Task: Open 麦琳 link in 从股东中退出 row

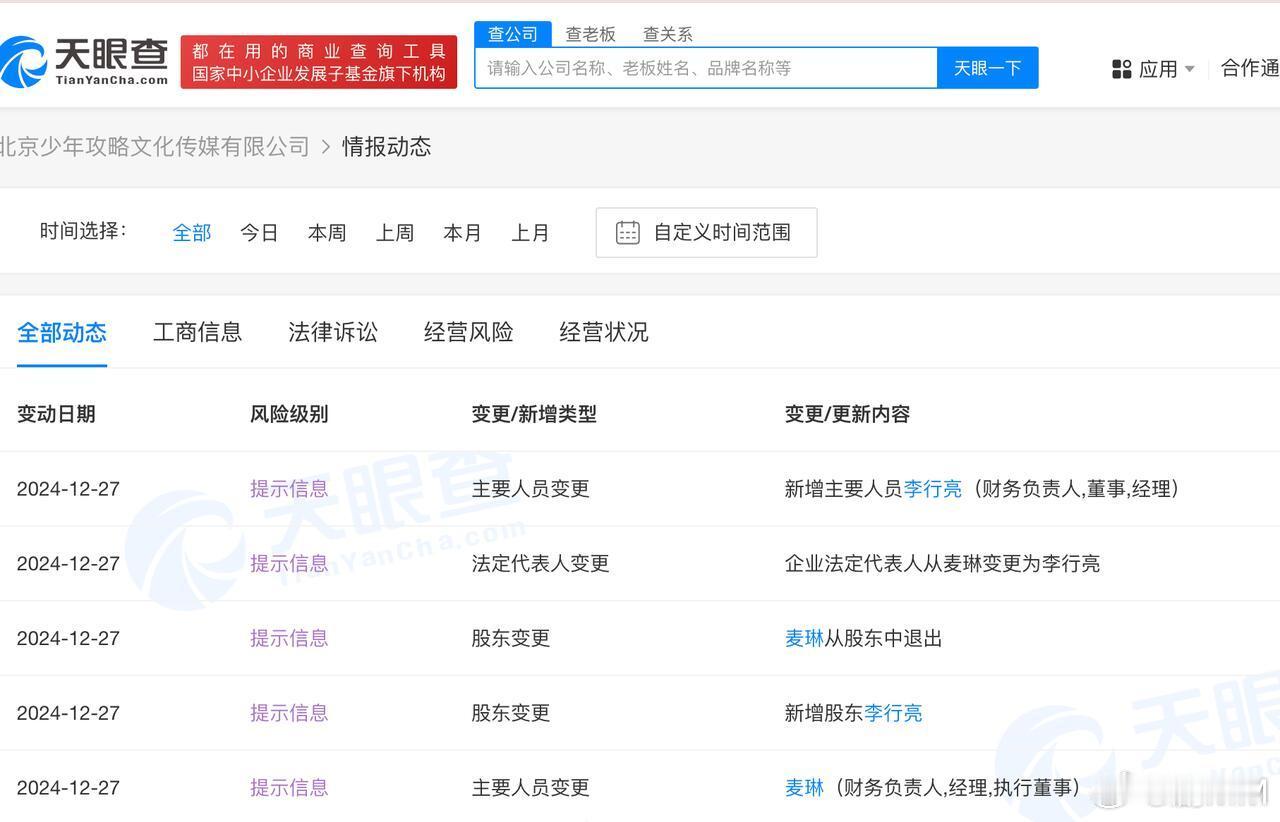Action: point(804,638)
